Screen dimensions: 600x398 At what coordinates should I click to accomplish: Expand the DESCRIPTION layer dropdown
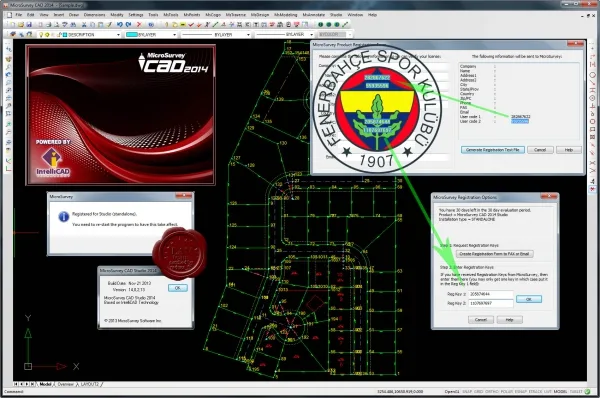pyautogui.click(x=118, y=35)
